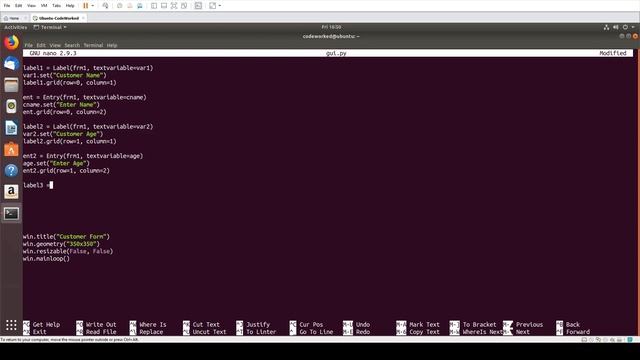This screenshot has width=640, height=360.
Task: Open Thunderbird Mail from the dock
Action: click(x=11, y=64)
